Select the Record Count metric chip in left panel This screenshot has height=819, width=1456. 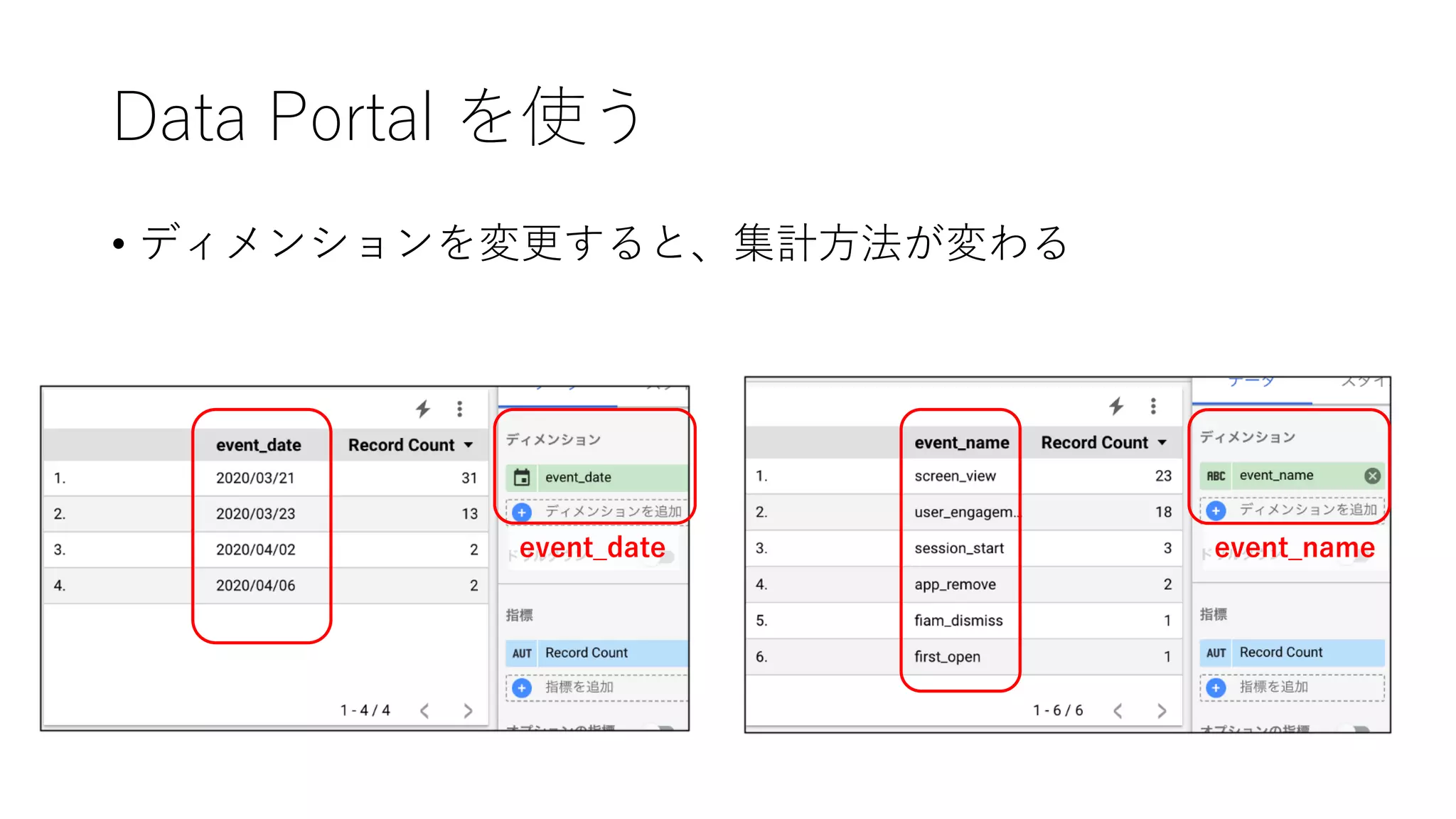[x=596, y=653]
